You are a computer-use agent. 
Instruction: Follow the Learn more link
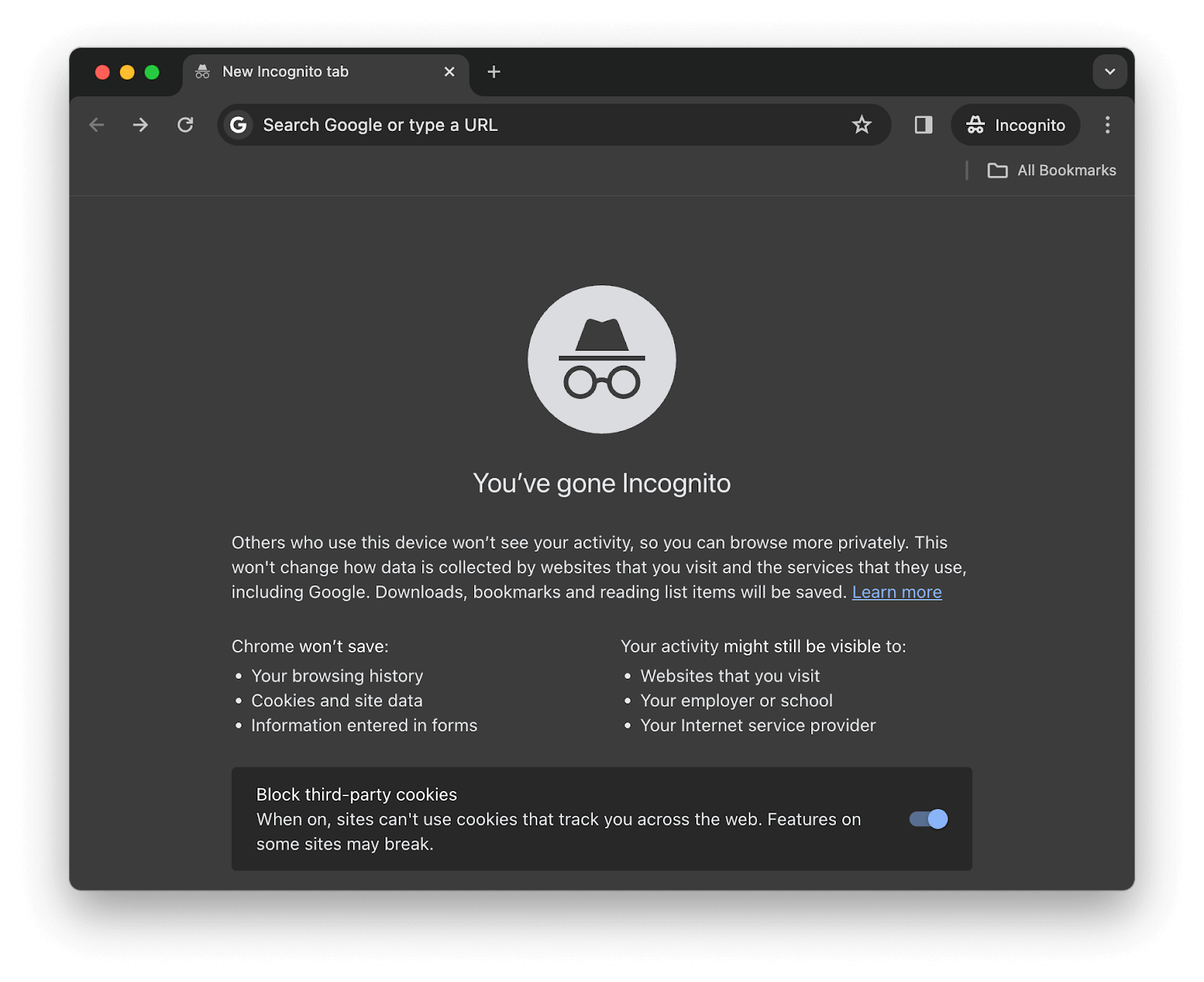coord(896,592)
